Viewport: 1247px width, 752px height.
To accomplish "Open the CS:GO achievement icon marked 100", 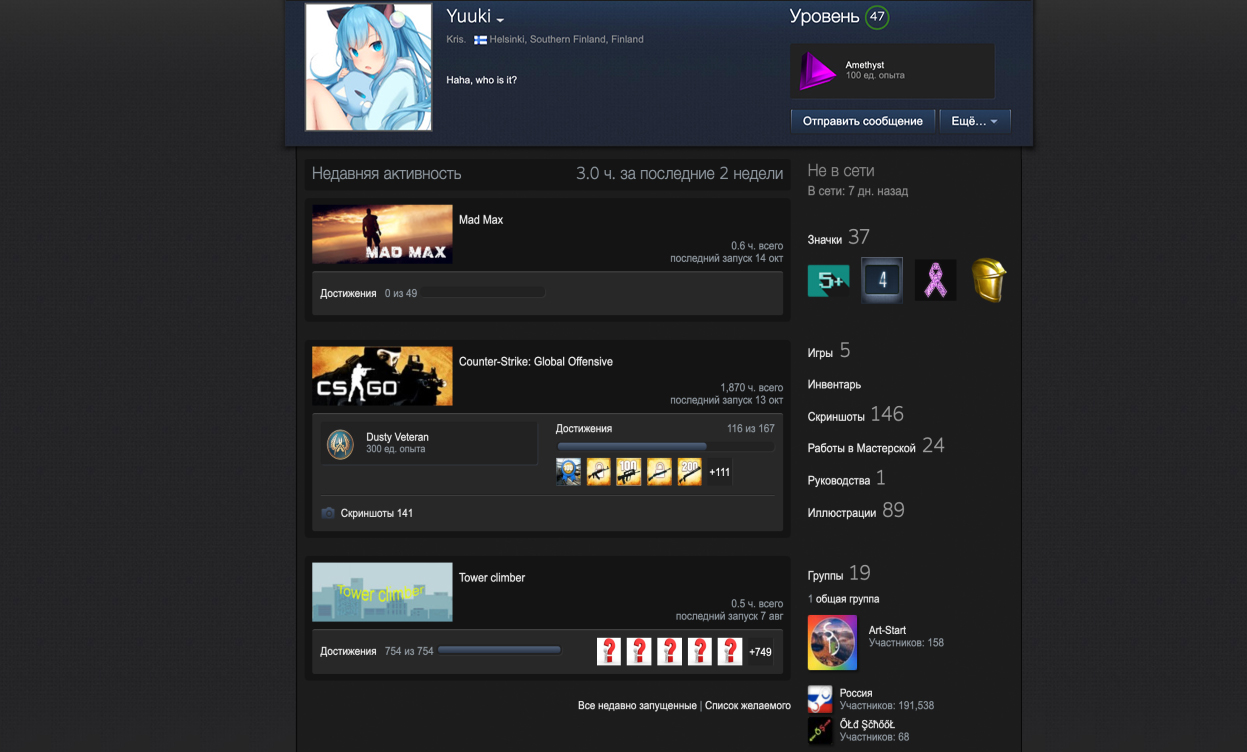I will [629, 472].
